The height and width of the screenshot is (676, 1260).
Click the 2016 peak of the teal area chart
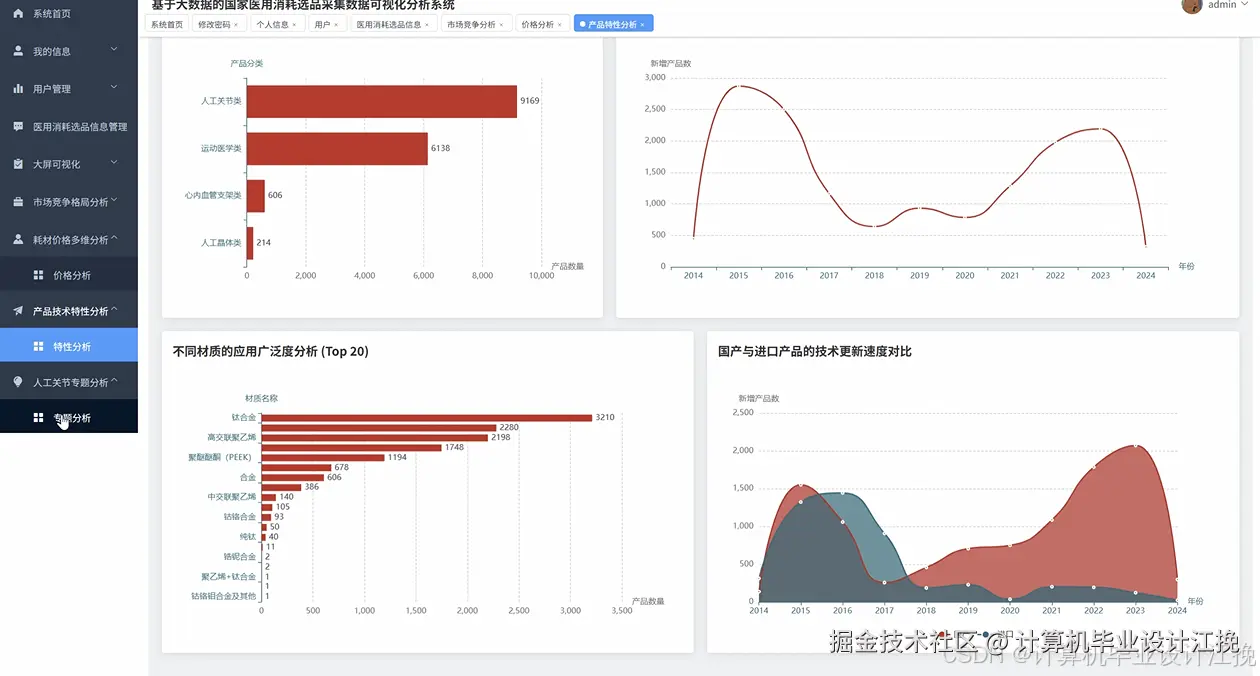(842, 493)
